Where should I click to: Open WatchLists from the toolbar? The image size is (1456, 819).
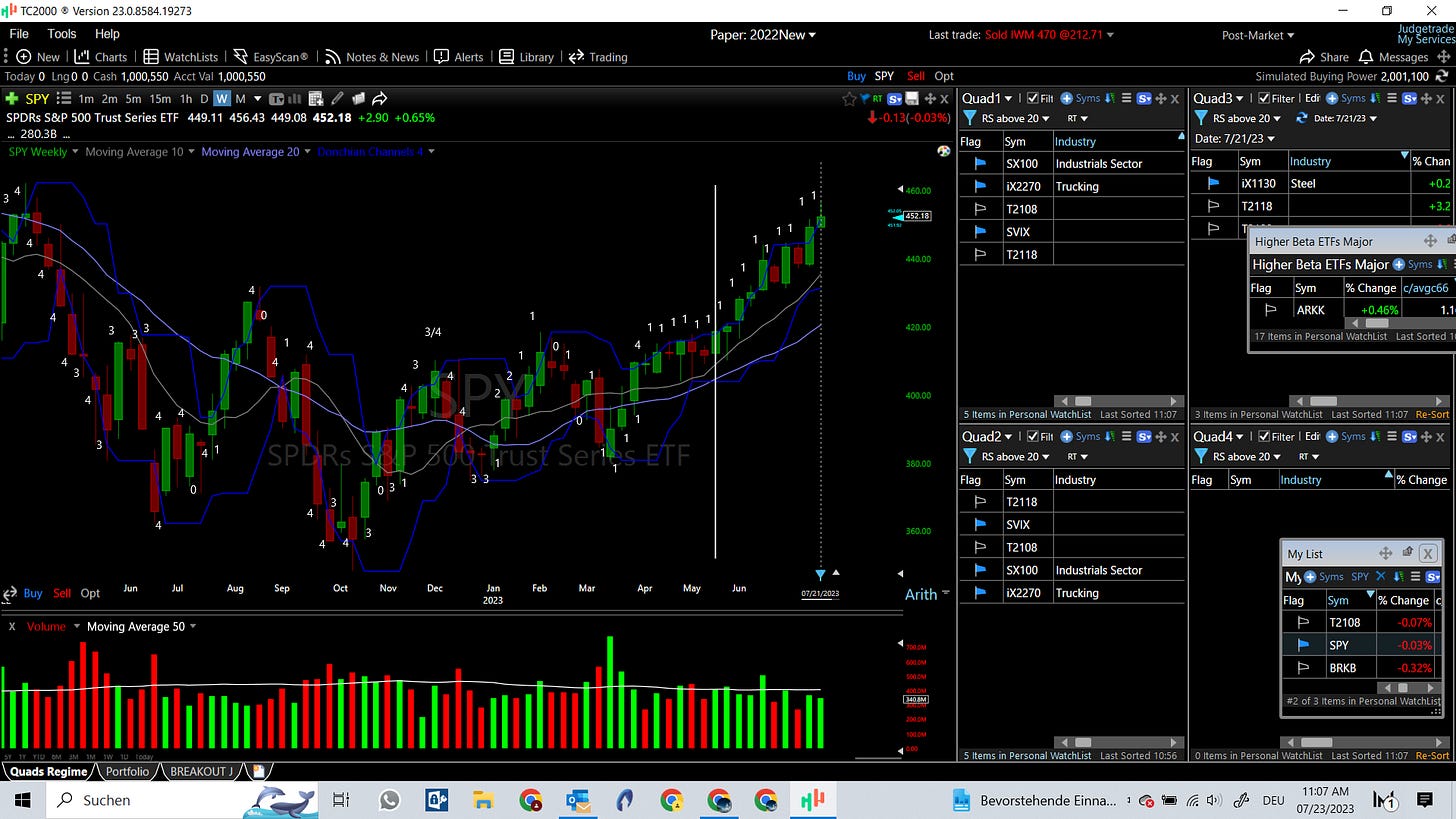(x=180, y=57)
